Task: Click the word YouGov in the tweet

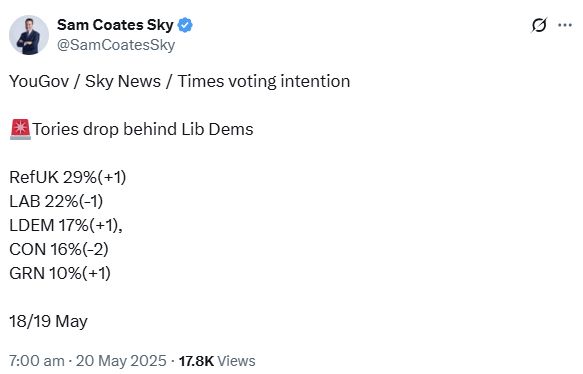Action: click(x=39, y=81)
